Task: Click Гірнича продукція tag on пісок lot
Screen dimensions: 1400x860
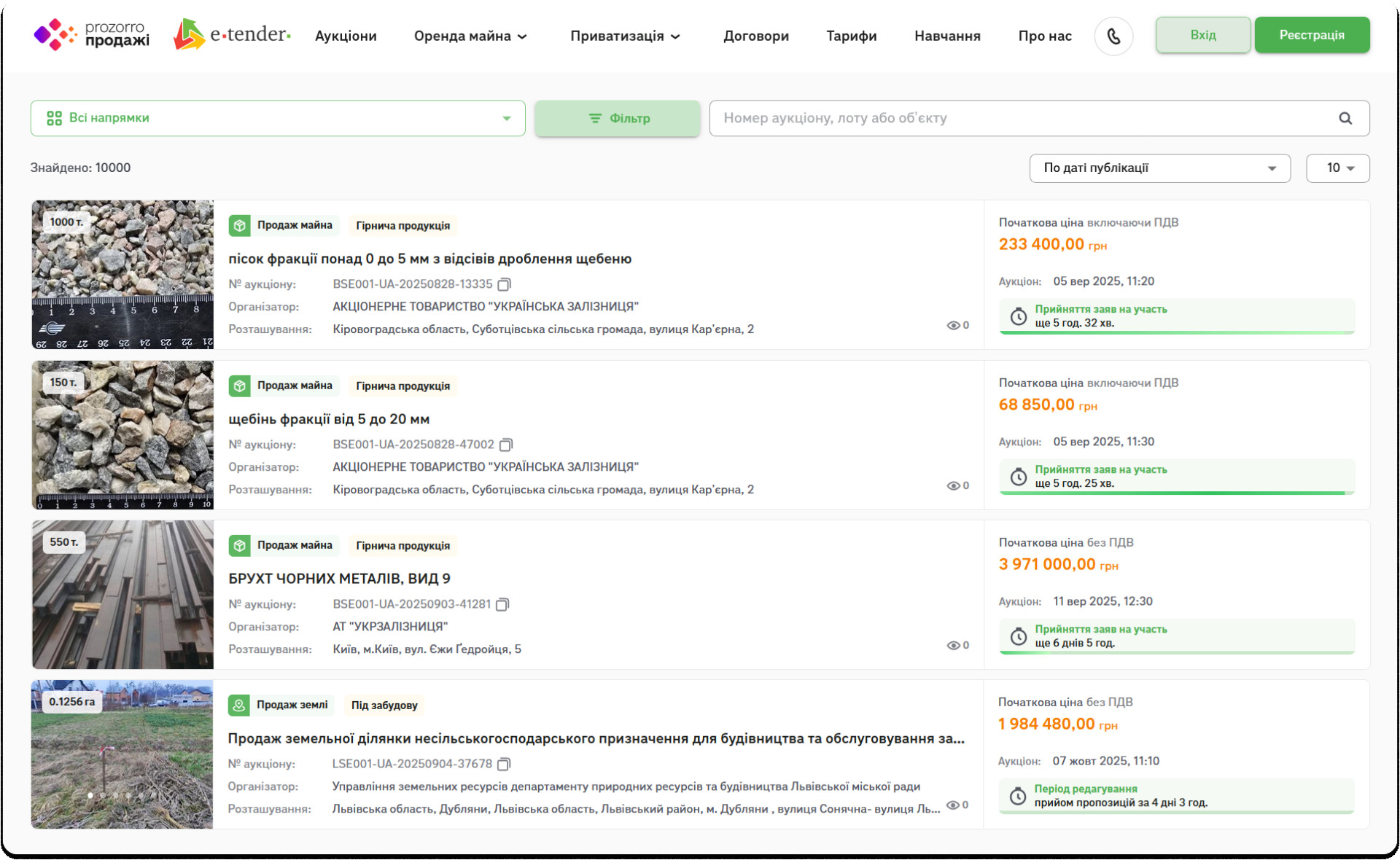Action: point(402,226)
